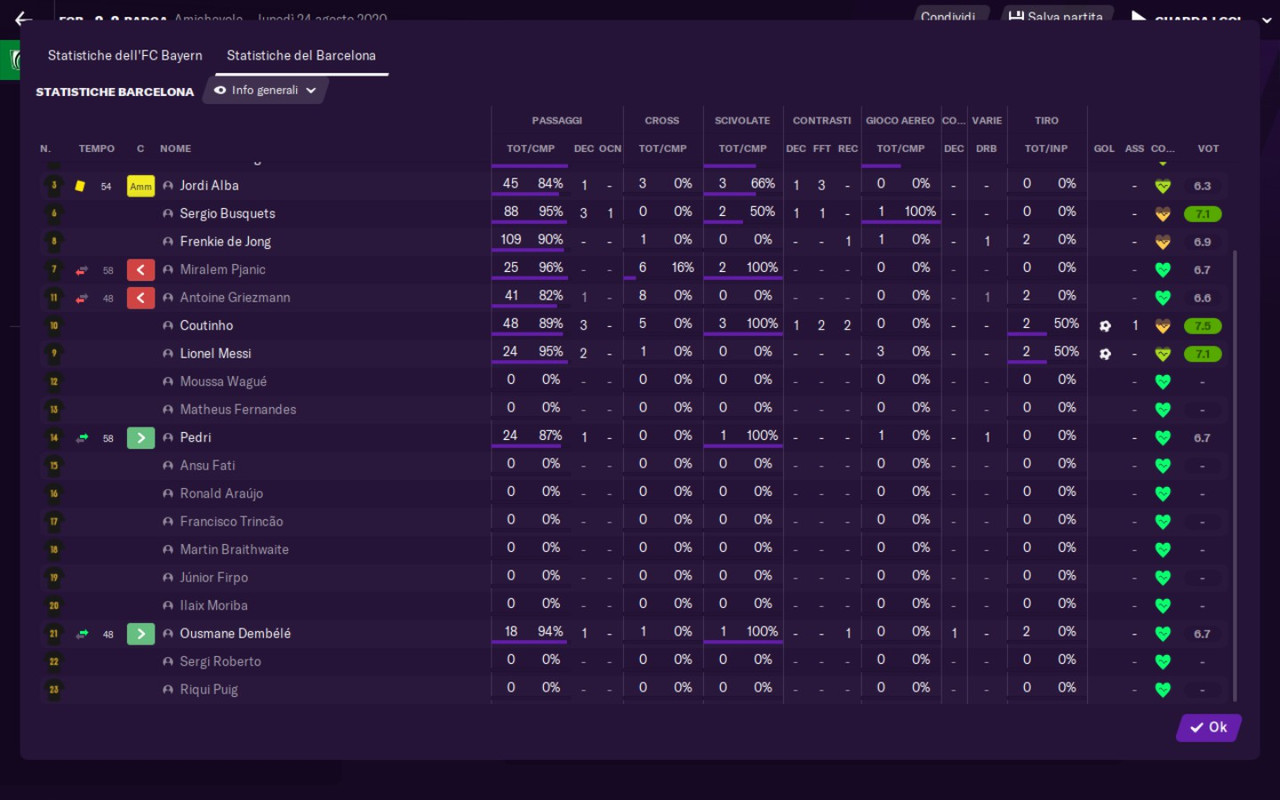Click the vertical scrollbar of player list
This screenshot has width=1280, height=800.
[x=1235, y=475]
